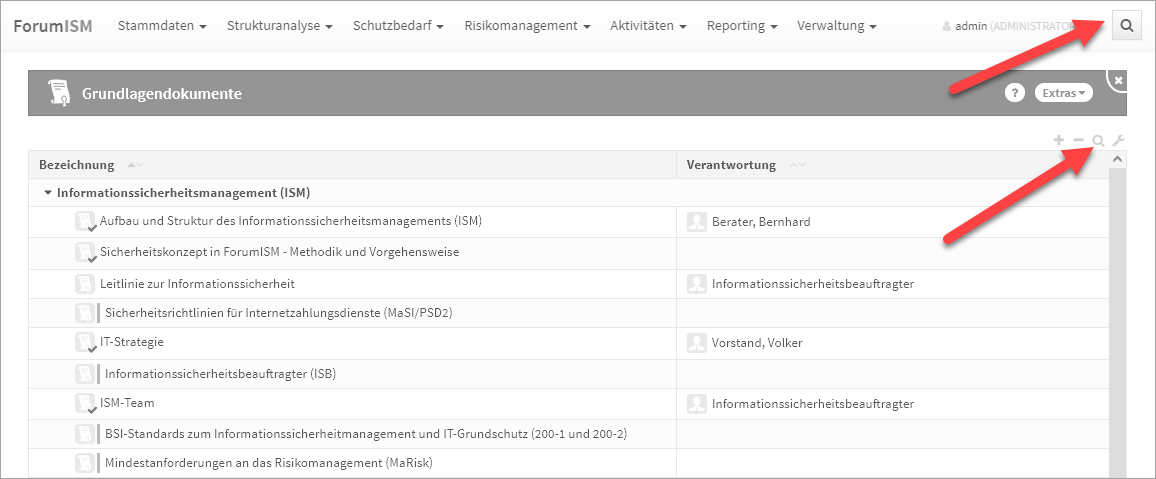Click the ForumISM logo link
This screenshot has height=479, width=1156.
(x=53, y=26)
